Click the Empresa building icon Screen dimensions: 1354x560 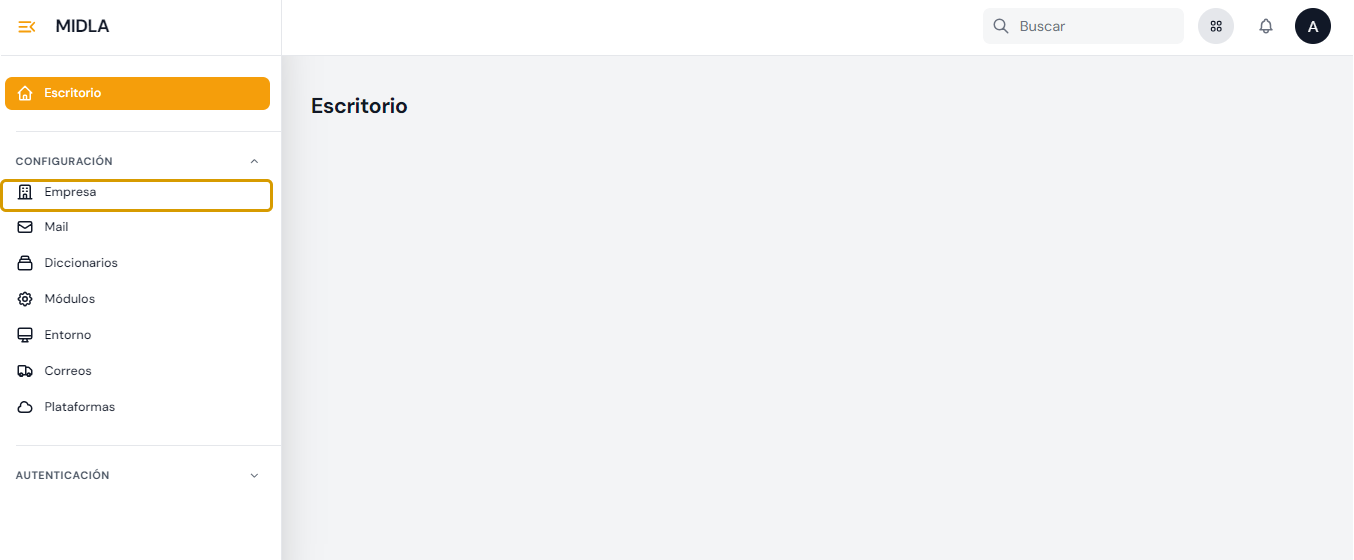tap(26, 192)
